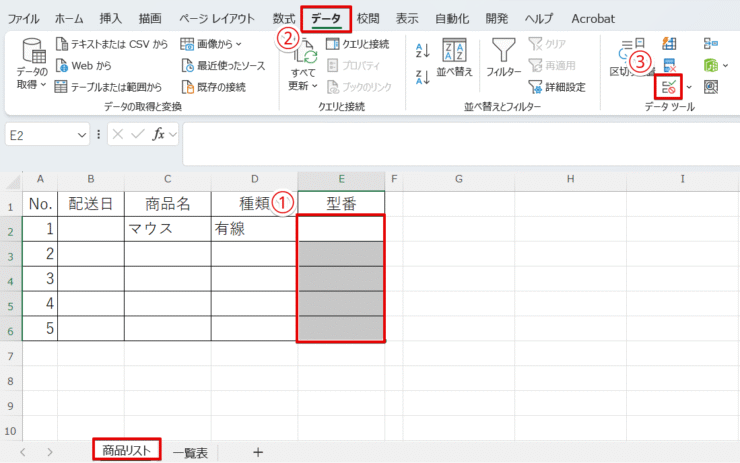740x463 pixels.
Task: Open the ヘルプ tab
Action: pos(539,19)
